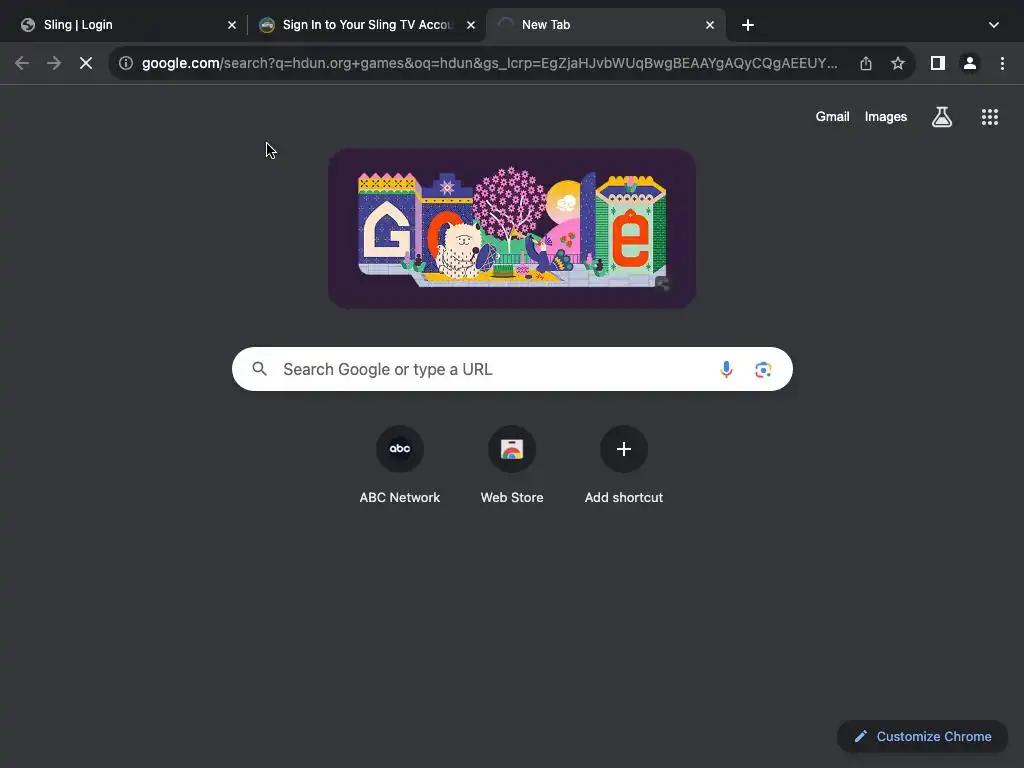The image size is (1024, 768).
Task: Select the New Tab tab
Action: [605, 25]
